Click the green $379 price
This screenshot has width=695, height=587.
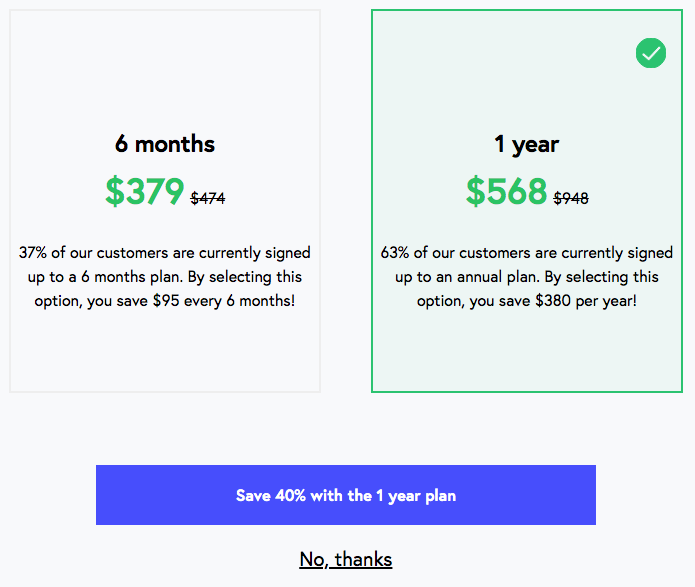[x=145, y=191]
